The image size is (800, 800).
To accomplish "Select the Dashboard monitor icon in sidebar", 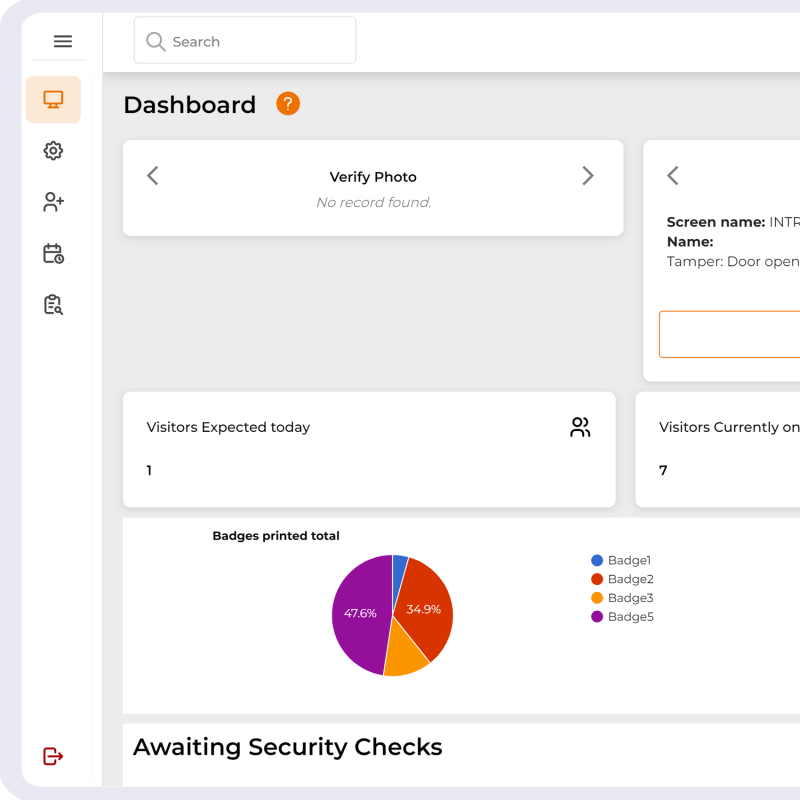I will (53, 100).
